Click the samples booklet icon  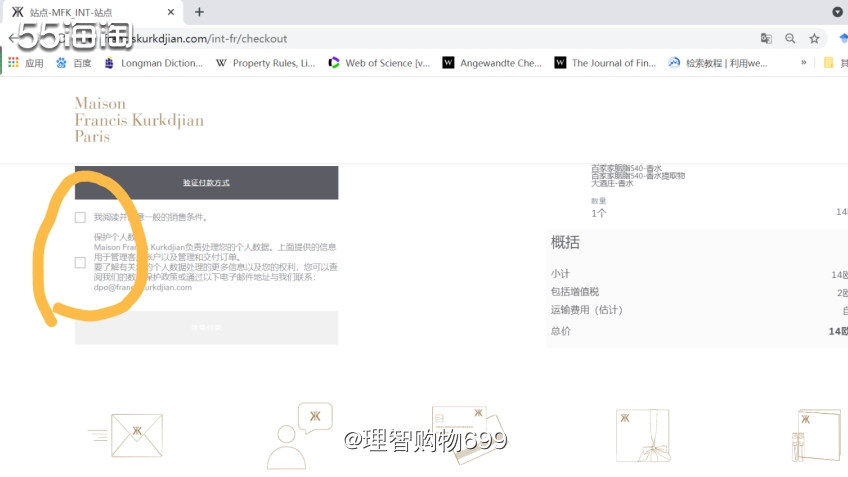[x=816, y=435]
